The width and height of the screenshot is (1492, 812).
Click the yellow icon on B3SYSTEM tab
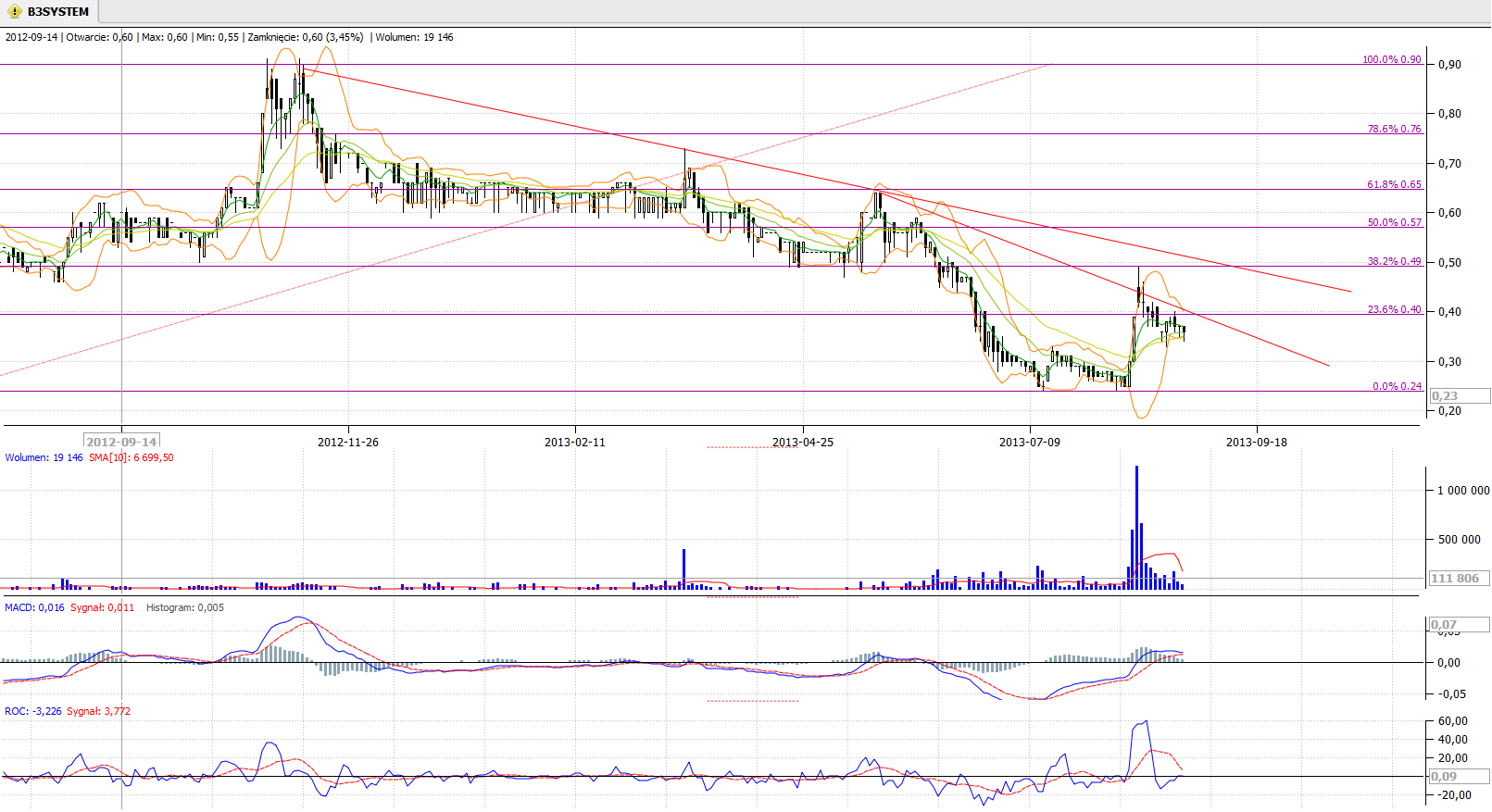tap(15, 12)
